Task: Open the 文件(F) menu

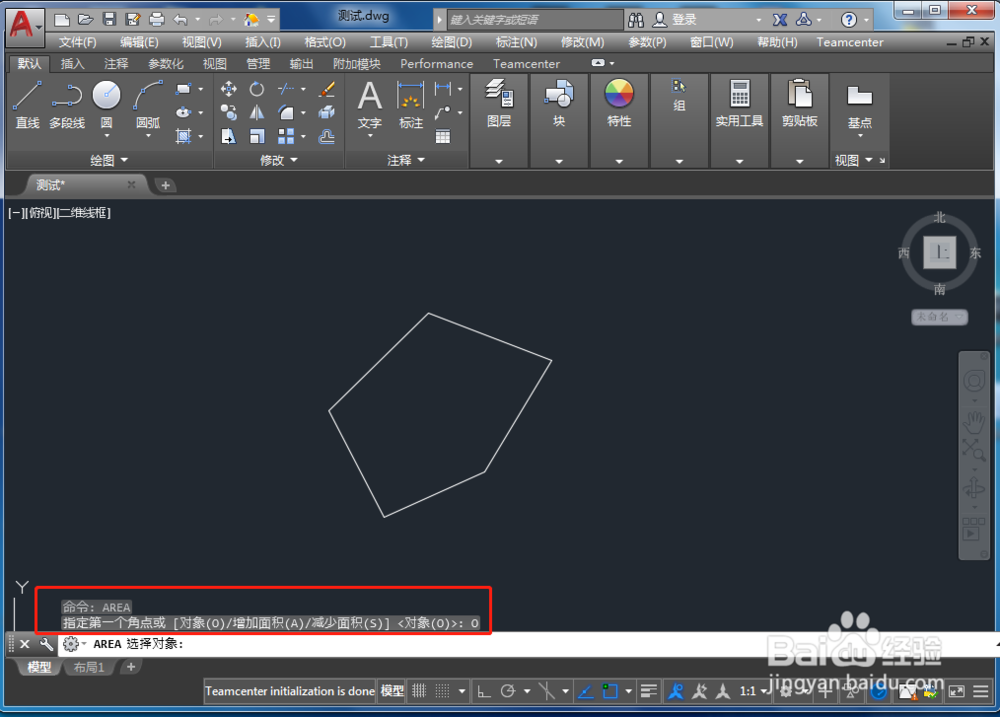Action: pyautogui.click(x=77, y=42)
